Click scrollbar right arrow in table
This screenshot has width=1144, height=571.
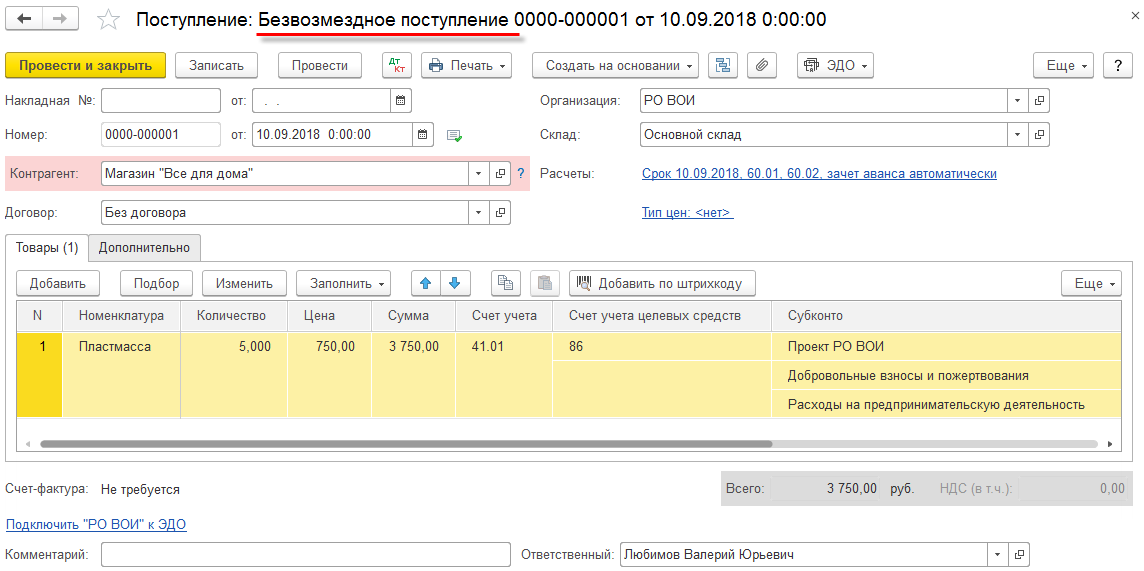click(1110, 443)
